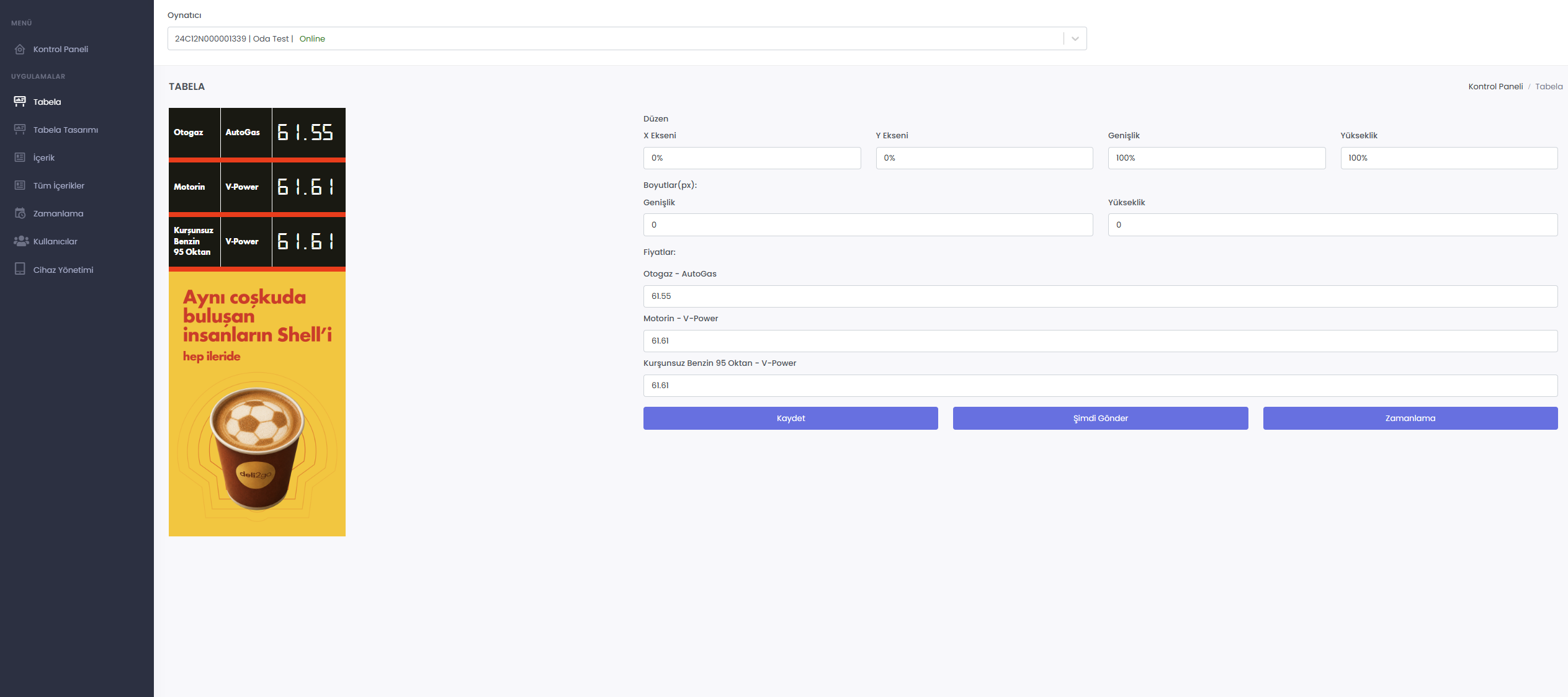Click the Kontrol Paneli home icon
Screen dimensions: 1568x697
click(x=20, y=49)
